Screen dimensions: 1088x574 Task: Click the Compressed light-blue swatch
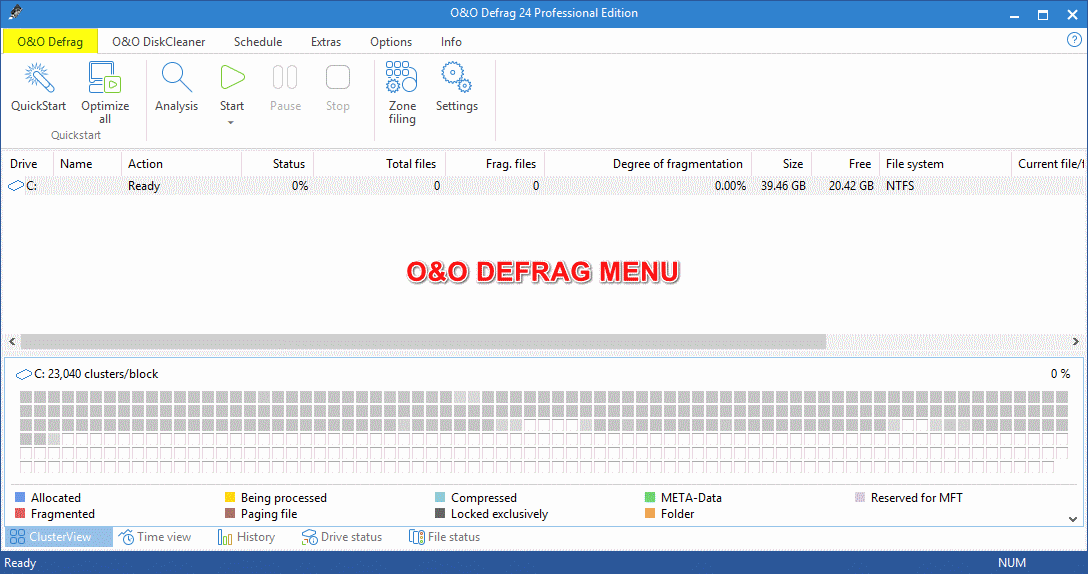click(x=440, y=497)
